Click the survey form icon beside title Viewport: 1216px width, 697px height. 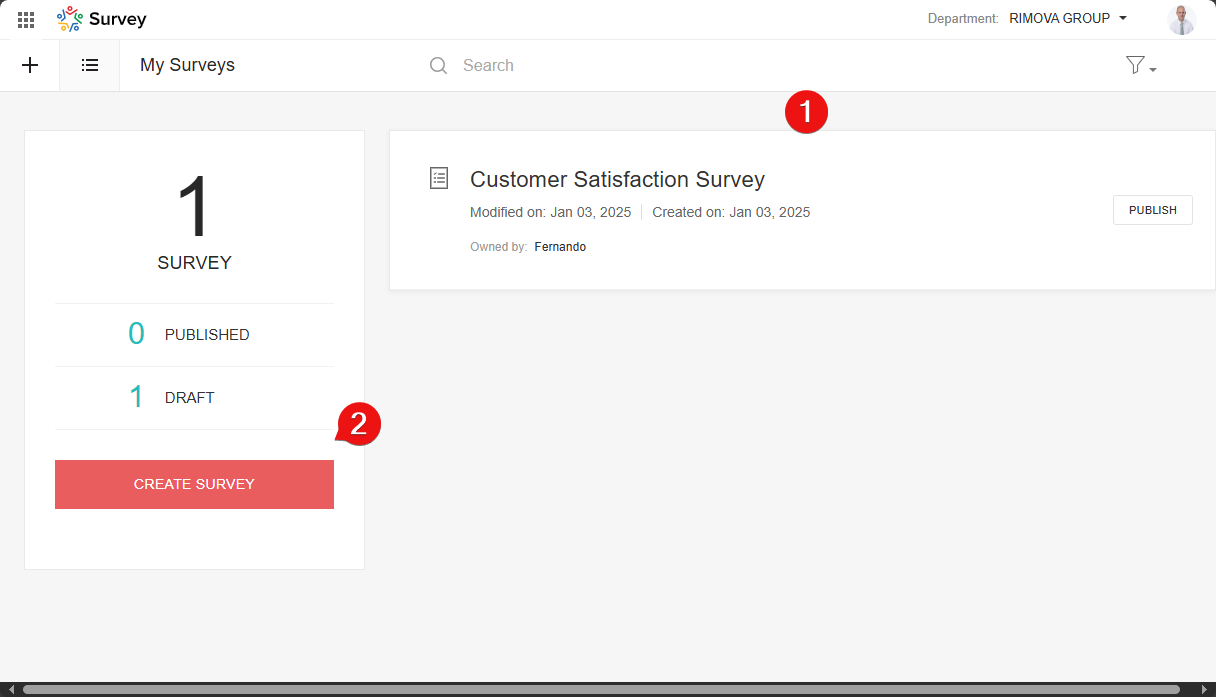tap(439, 178)
